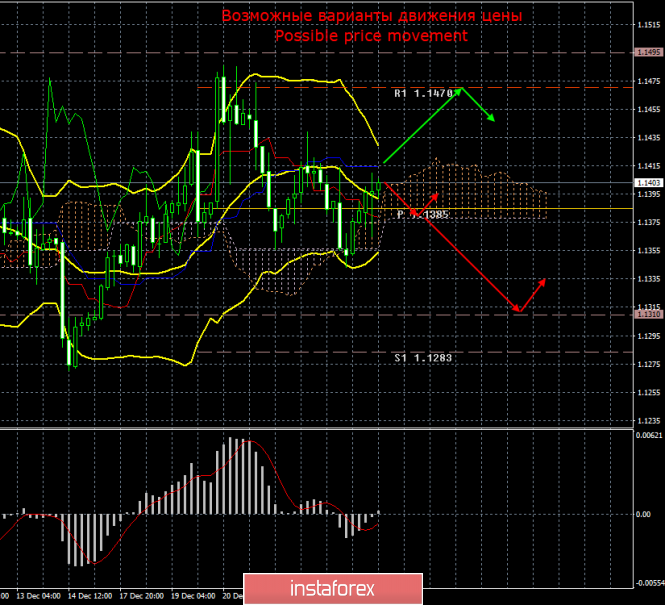Click the MACD zero level 0.00 label
The width and height of the screenshot is (665, 605).
643,514
